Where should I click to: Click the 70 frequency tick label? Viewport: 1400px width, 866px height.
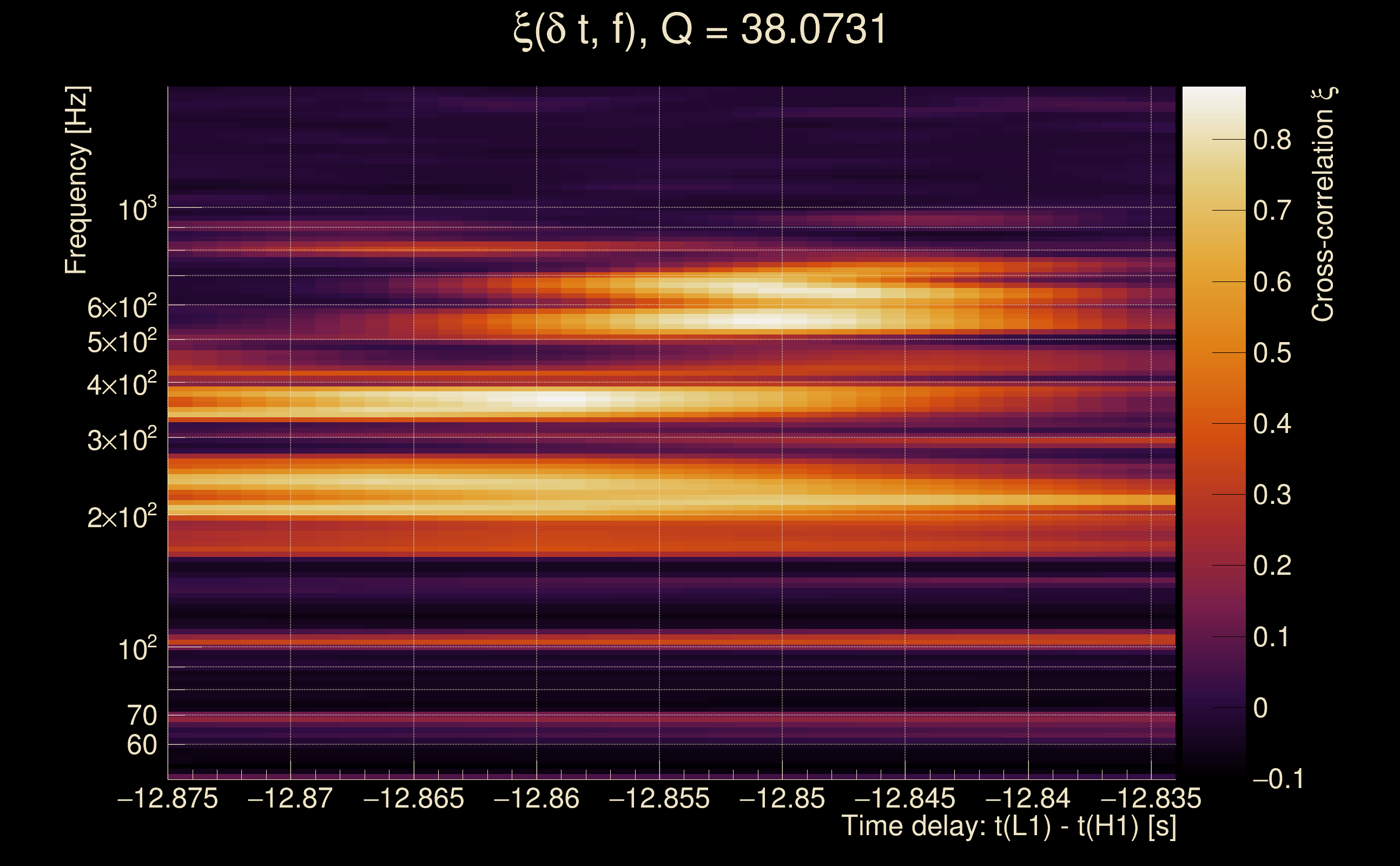[141, 716]
